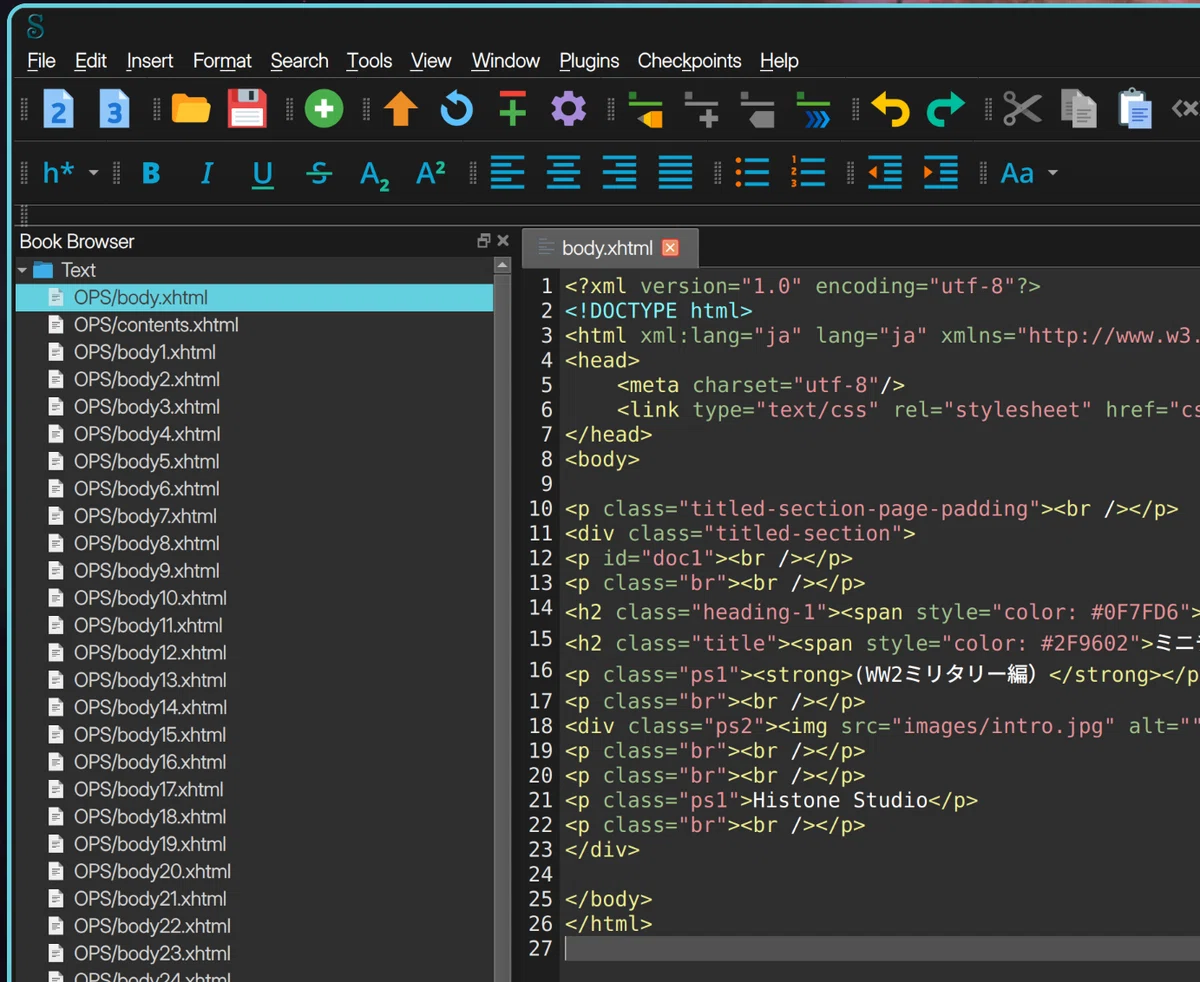The image size is (1200, 982).
Task: Click the Save floppy disk icon
Action: pyautogui.click(x=247, y=108)
